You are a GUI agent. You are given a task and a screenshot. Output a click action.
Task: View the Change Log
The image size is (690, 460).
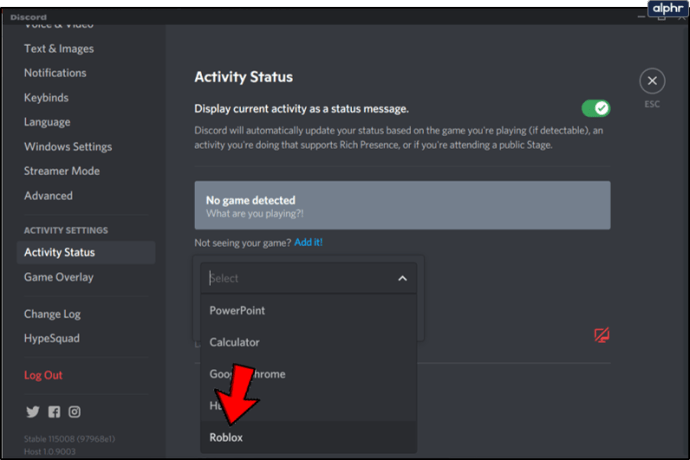(x=52, y=314)
